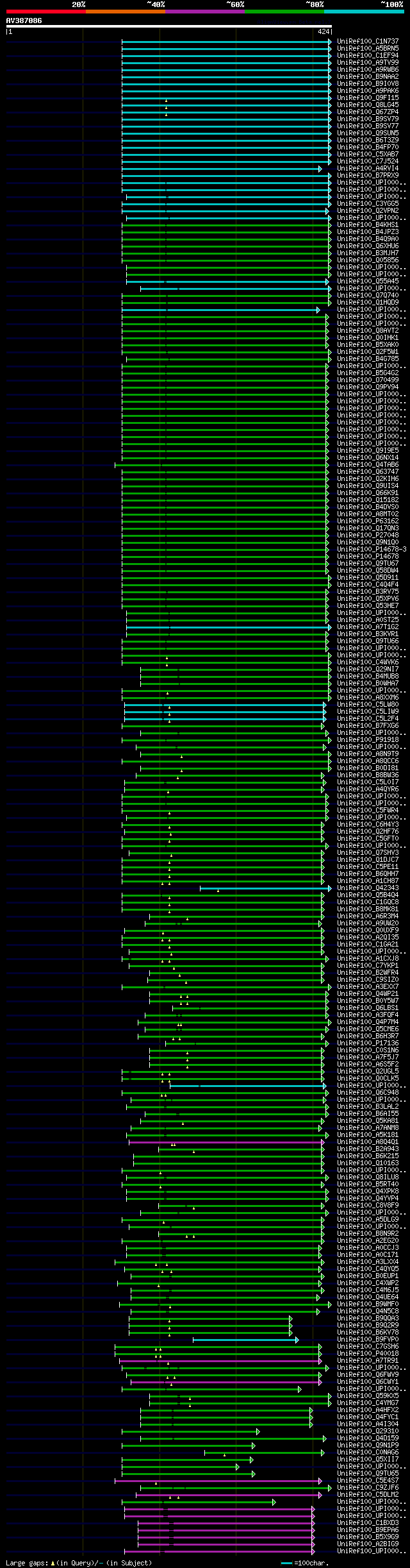Select hit UniRef100_A6R3M4
Screen dimensions: 410x1568
click(x=368, y=916)
